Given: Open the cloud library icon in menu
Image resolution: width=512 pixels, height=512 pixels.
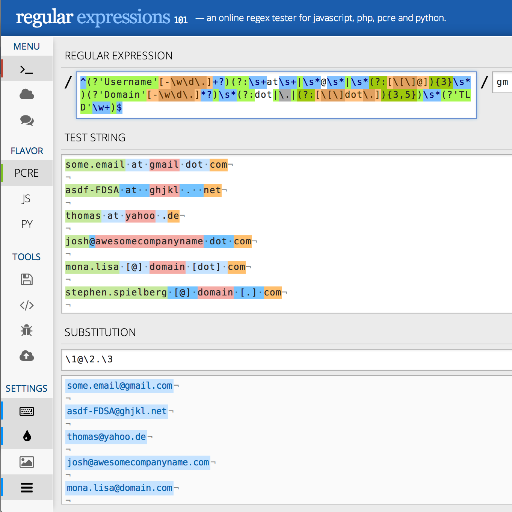Looking at the screenshot, I should tap(27, 95).
